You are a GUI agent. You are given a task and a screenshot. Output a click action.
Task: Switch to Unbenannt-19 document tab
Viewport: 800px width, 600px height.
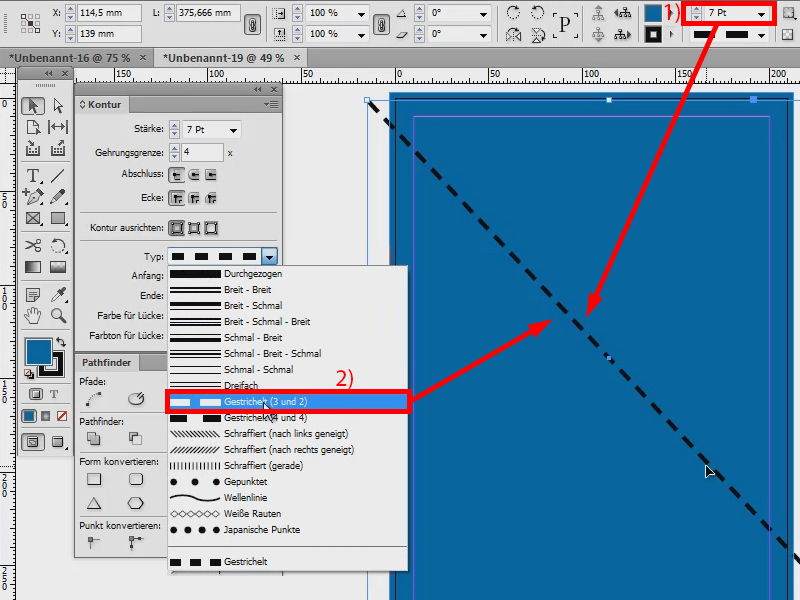223,58
